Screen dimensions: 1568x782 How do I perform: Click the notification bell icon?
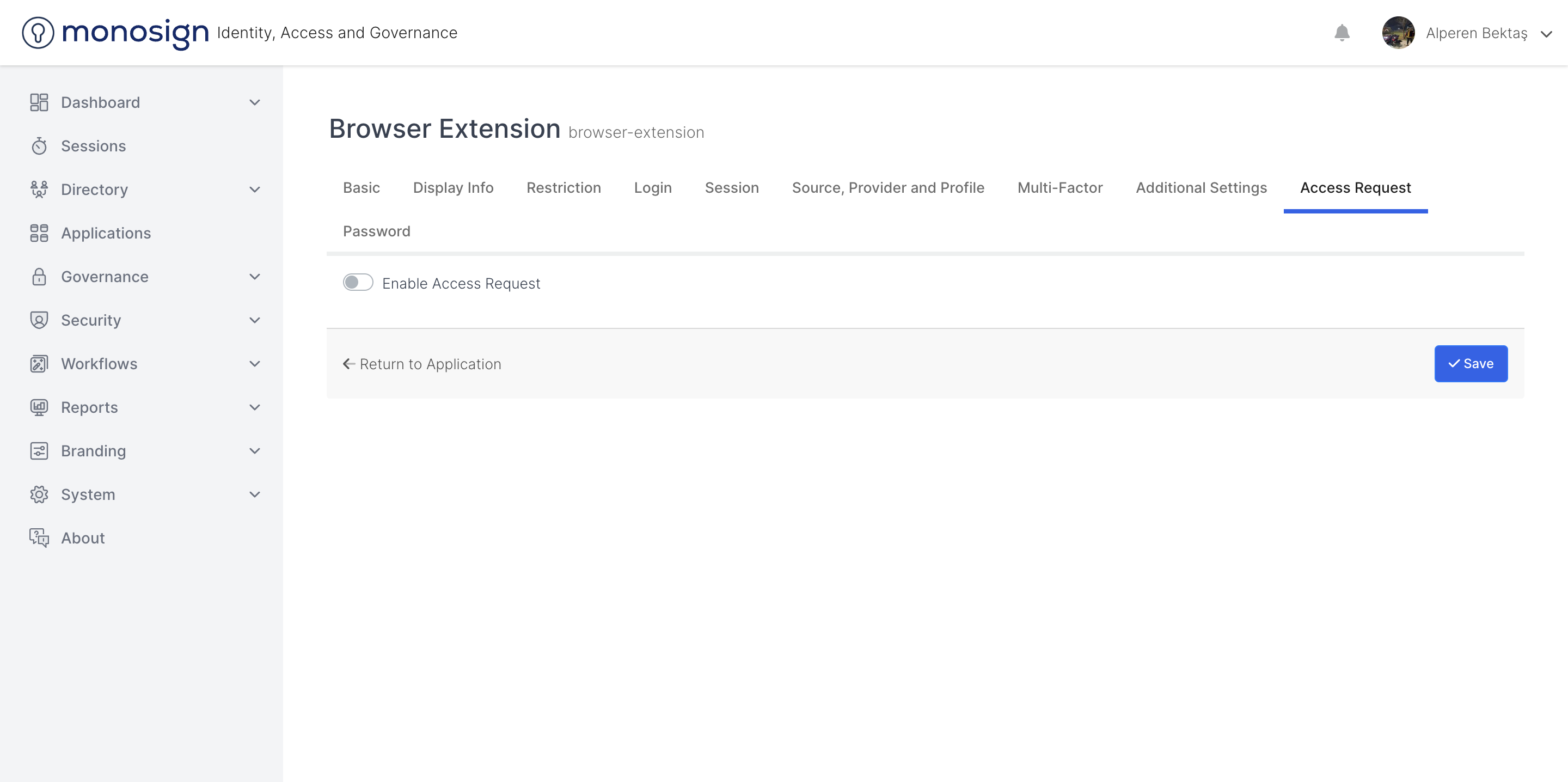click(x=1342, y=33)
